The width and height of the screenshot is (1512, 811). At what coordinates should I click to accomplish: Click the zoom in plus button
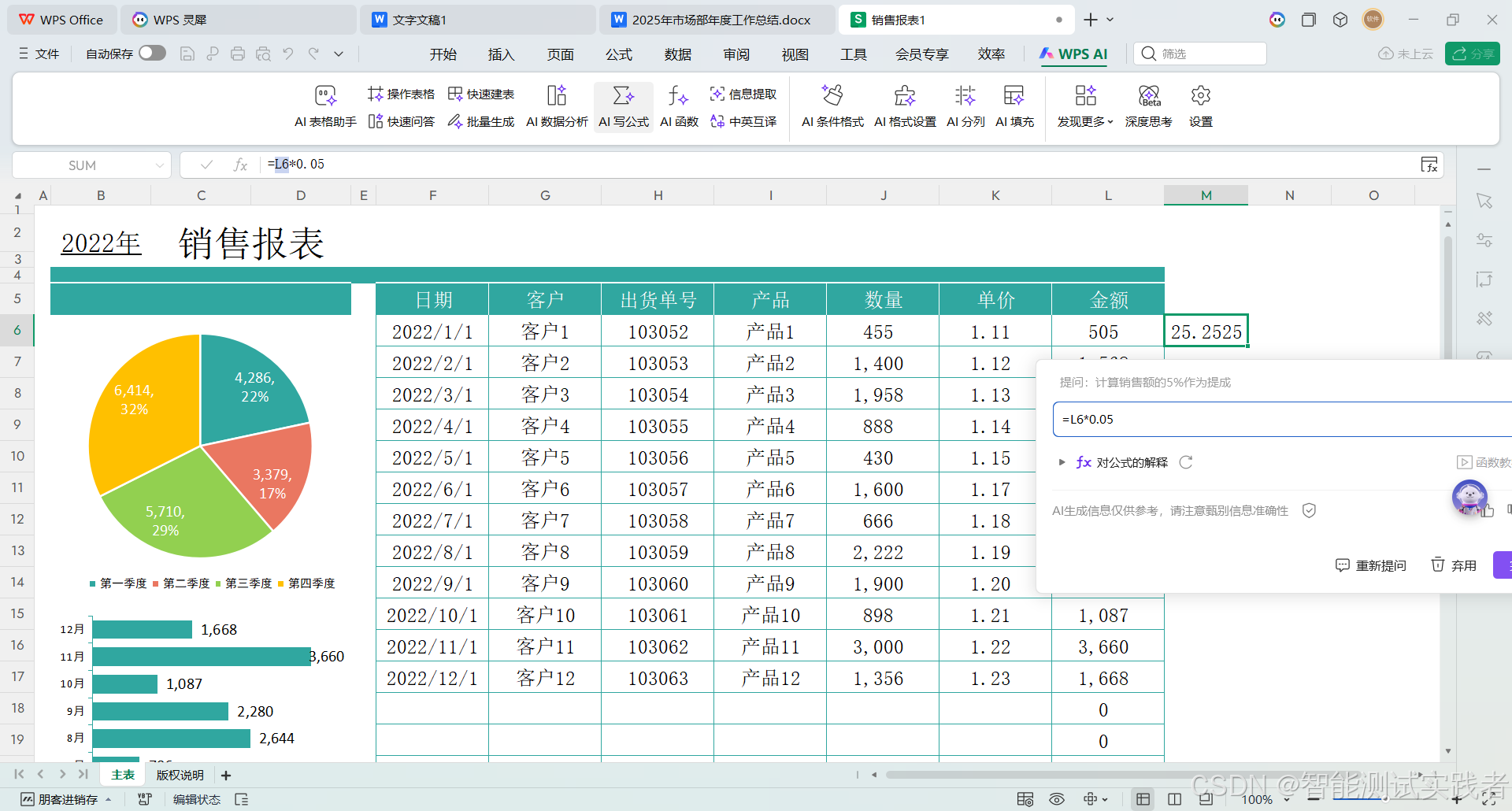click(x=1457, y=799)
